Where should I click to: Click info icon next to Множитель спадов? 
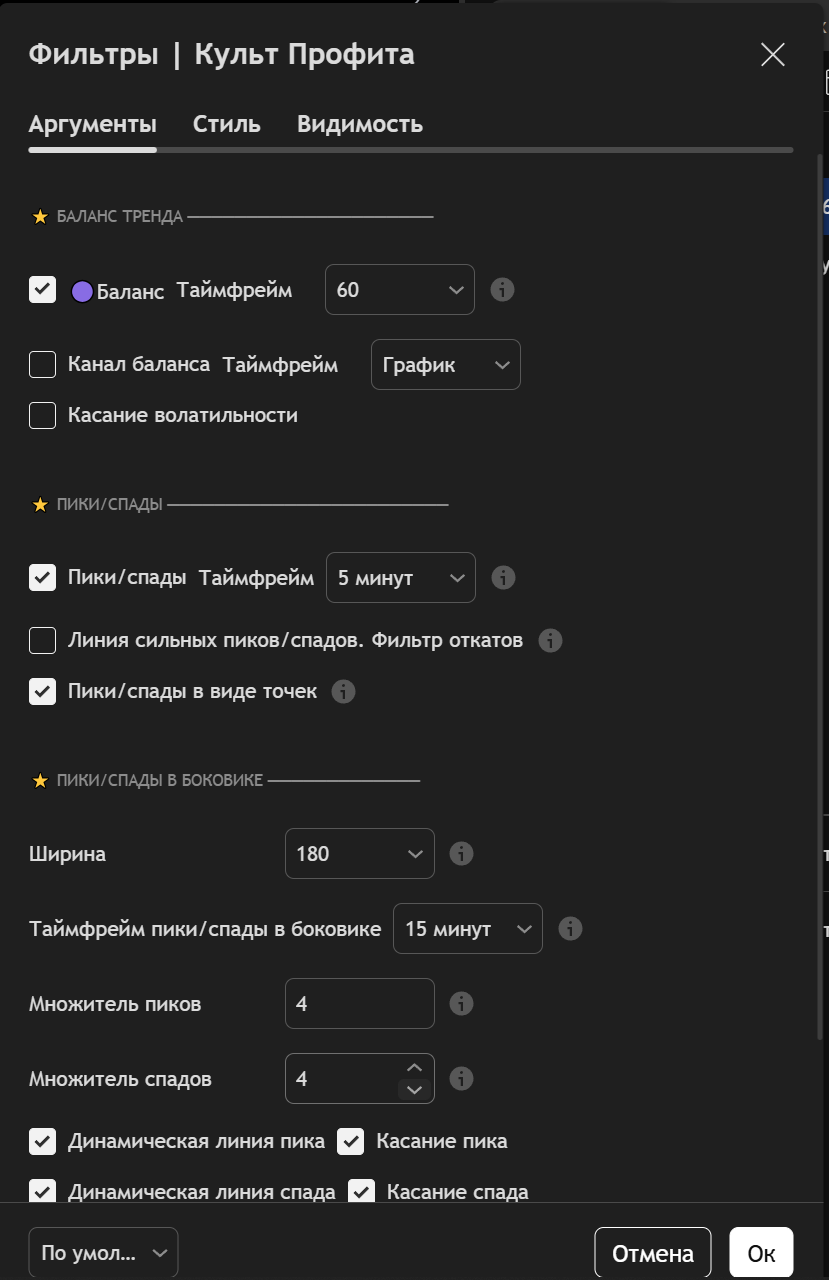pyautogui.click(x=461, y=1079)
